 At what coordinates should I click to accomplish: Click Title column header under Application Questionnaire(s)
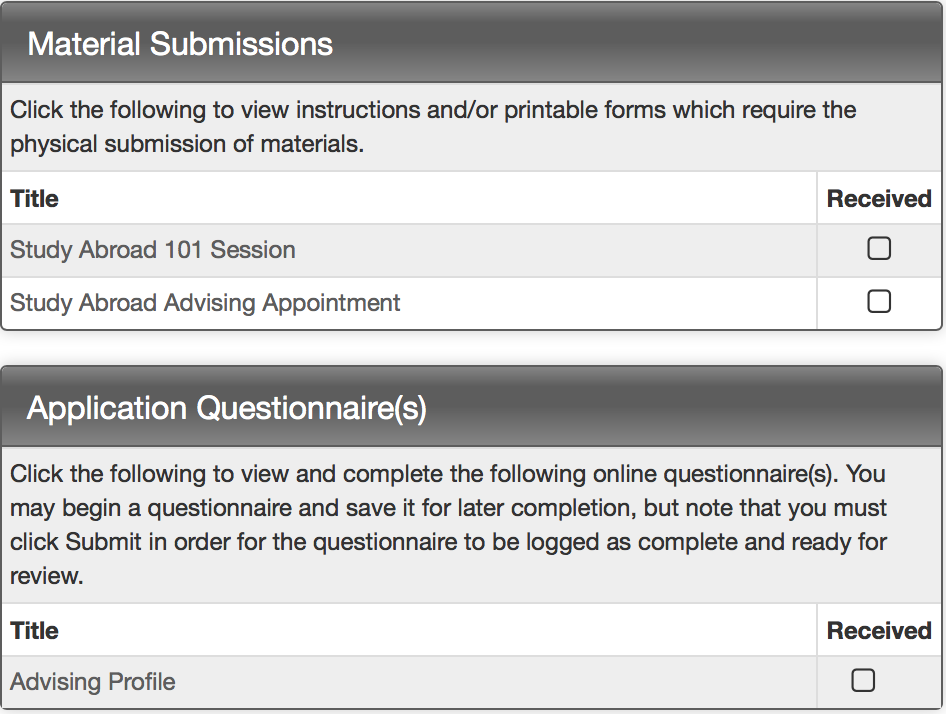click(35, 631)
